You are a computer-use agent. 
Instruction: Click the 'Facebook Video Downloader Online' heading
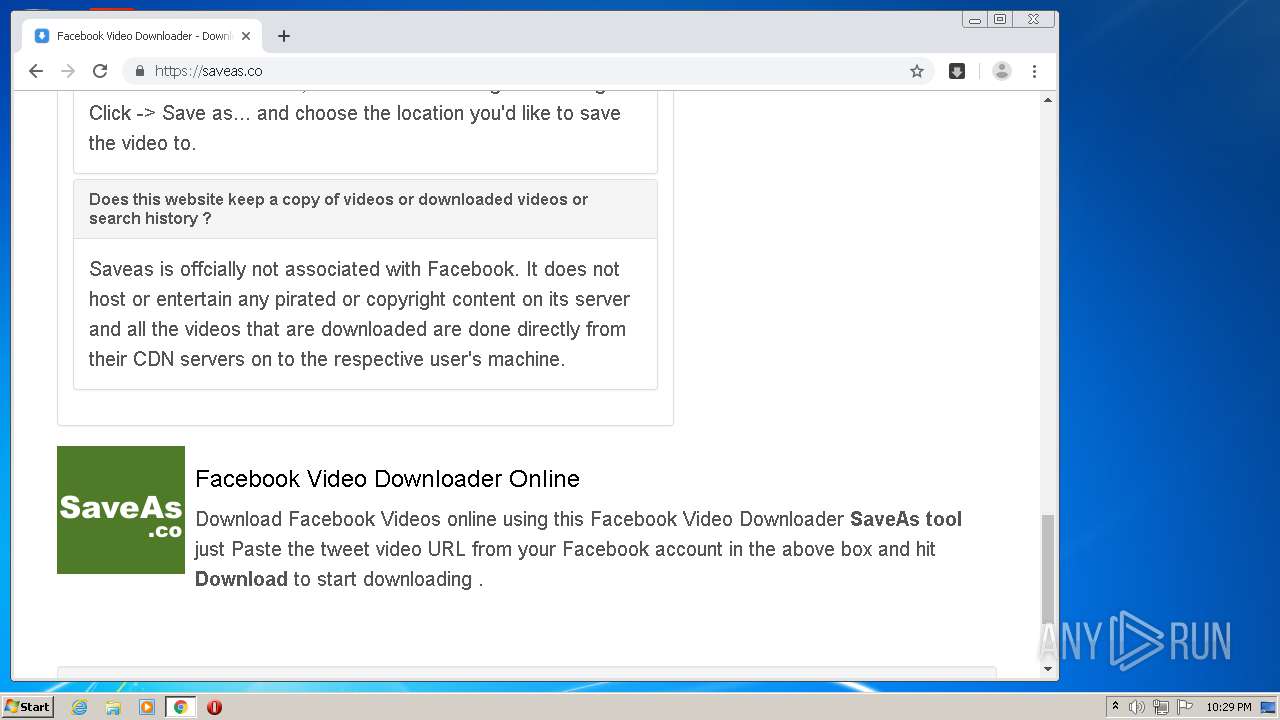(387, 479)
